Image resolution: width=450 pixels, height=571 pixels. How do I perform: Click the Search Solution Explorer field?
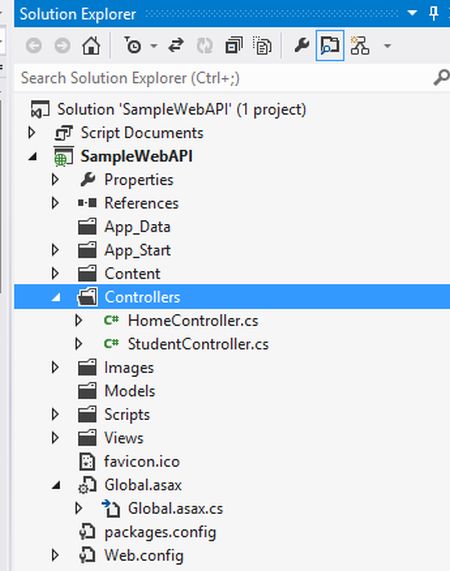224,78
